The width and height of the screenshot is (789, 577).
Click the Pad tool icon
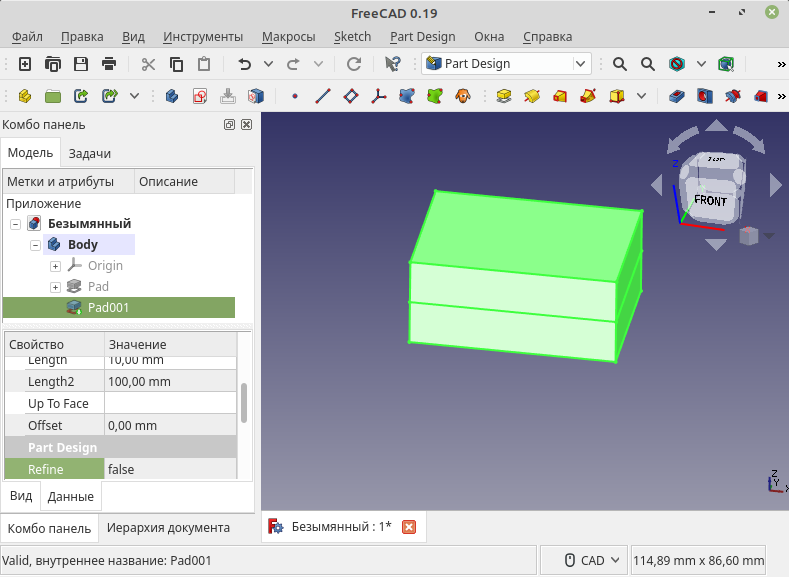[504, 96]
